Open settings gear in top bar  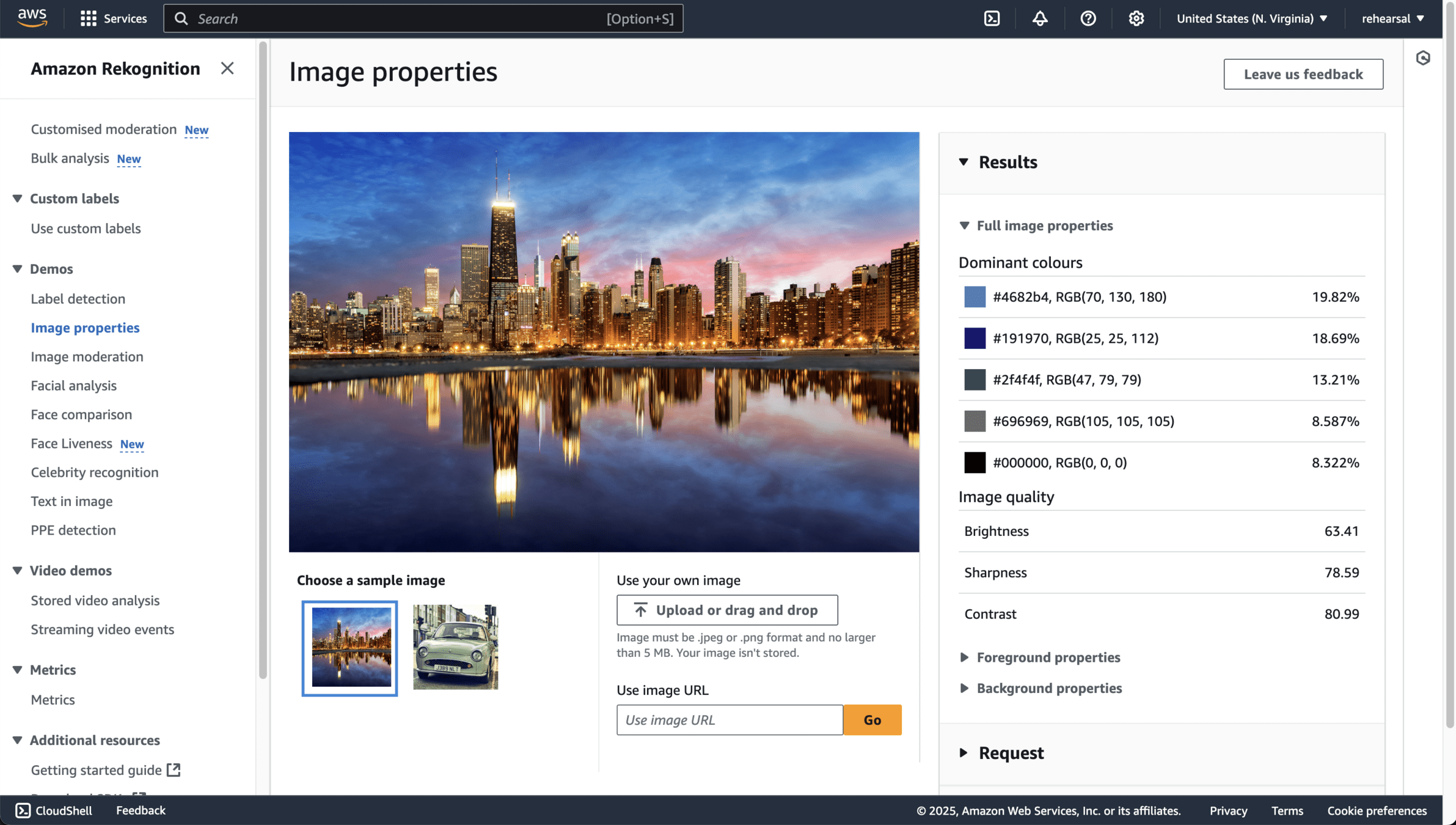pos(1136,18)
